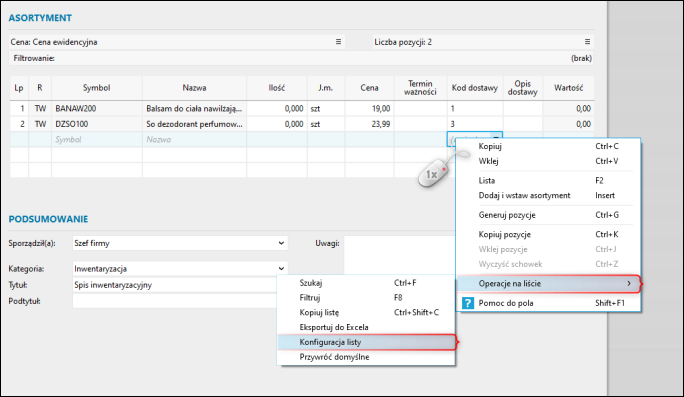Click the Wartość column header
The image size is (684, 397).
tap(568, 88)
